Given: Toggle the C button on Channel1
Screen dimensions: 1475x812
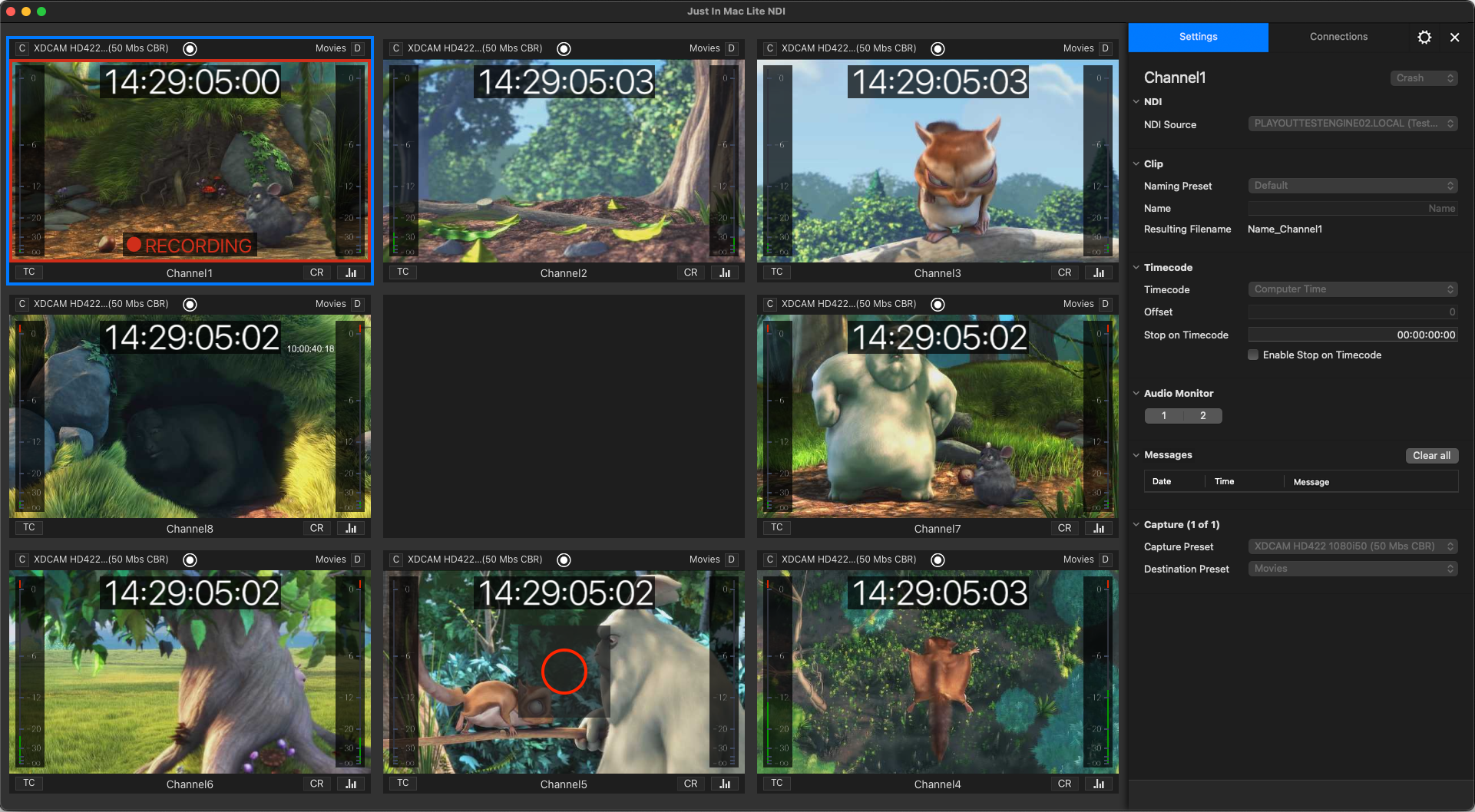Looking at the screenshot, I should [22, 48].
